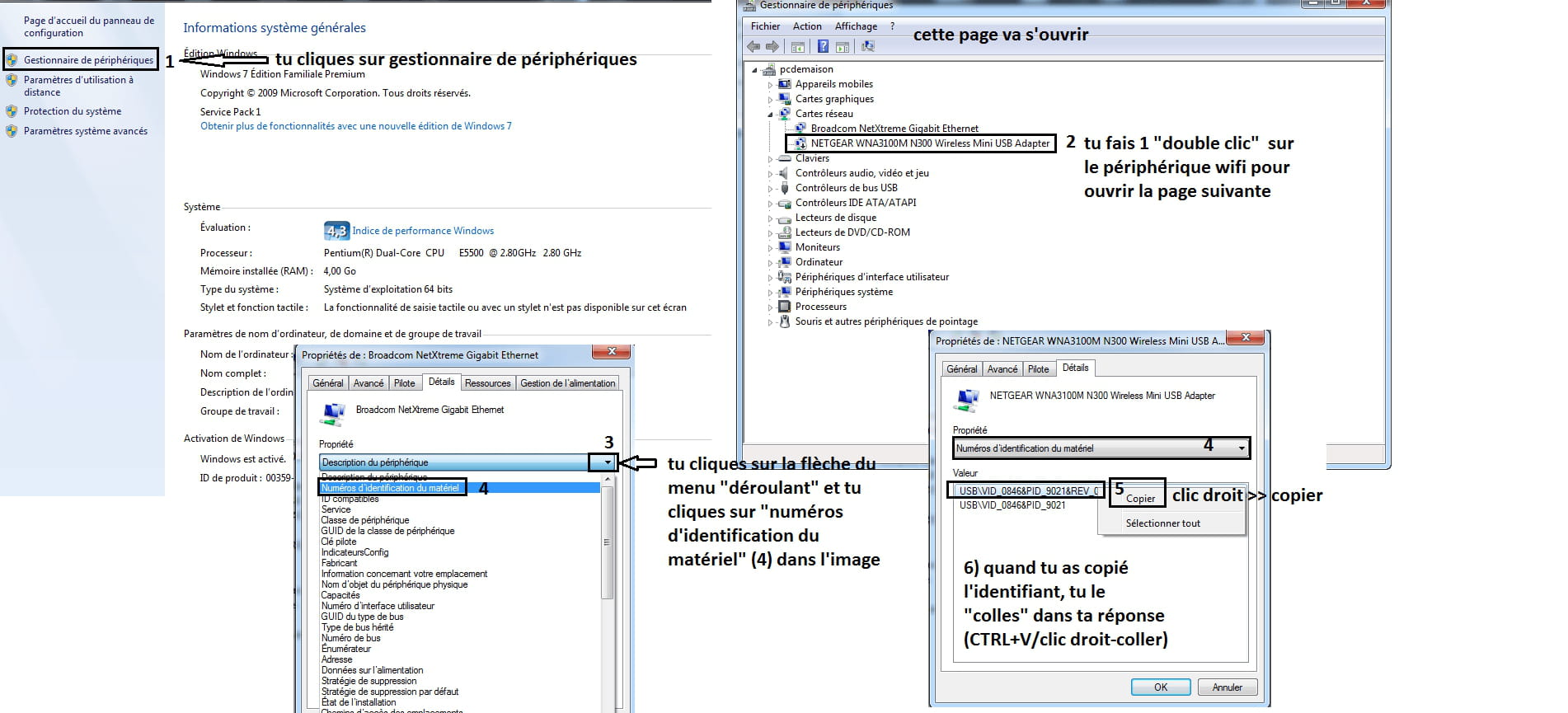Switch to Pilote tab in Broadcom properties
Screen dimensions: 1568x713
[404, 383]
